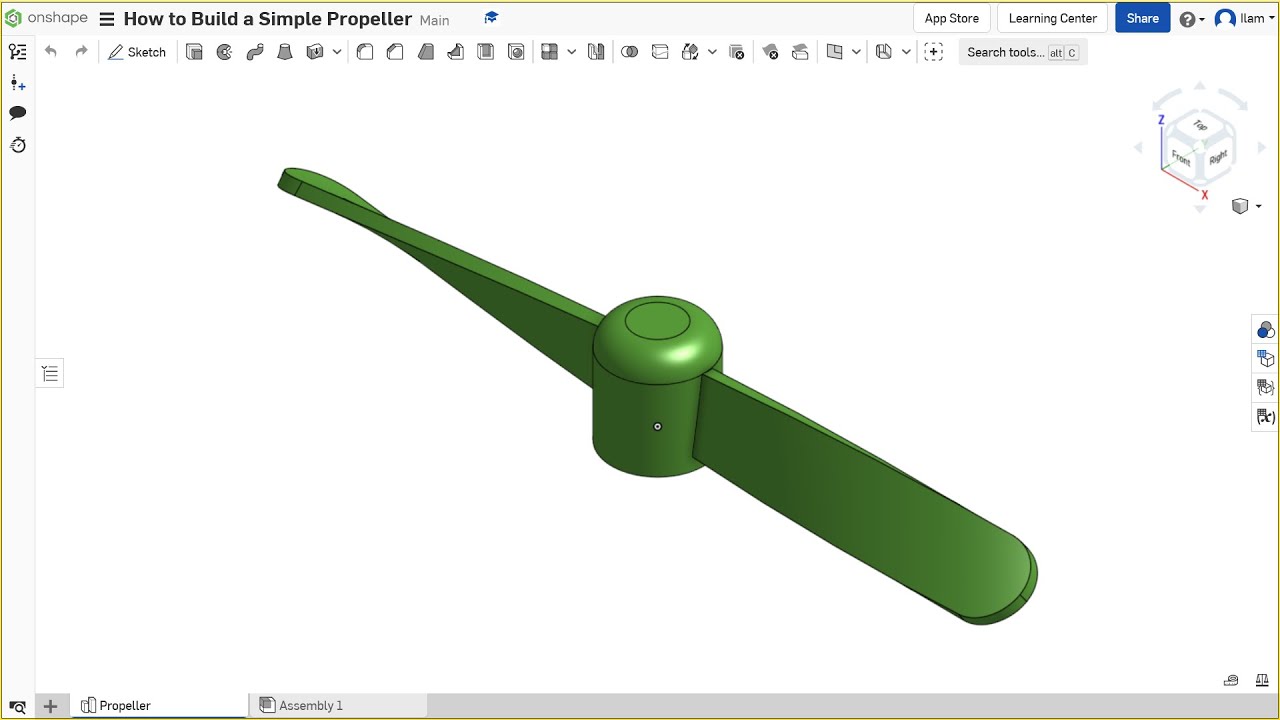
Task: Select the Delete part tool
Action: tap(737, 52)
